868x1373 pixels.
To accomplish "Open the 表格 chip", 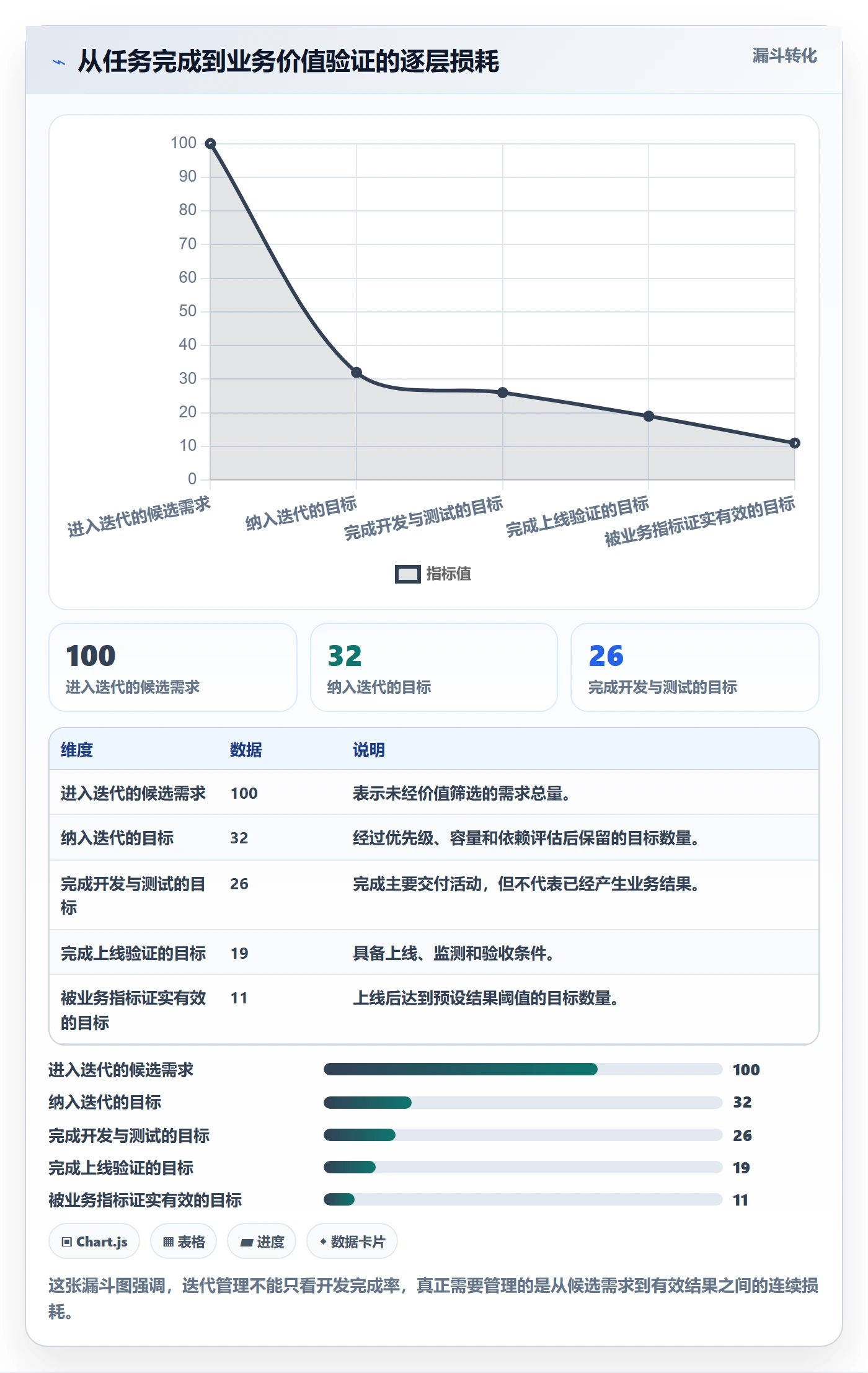I will tap(184, 1242).
